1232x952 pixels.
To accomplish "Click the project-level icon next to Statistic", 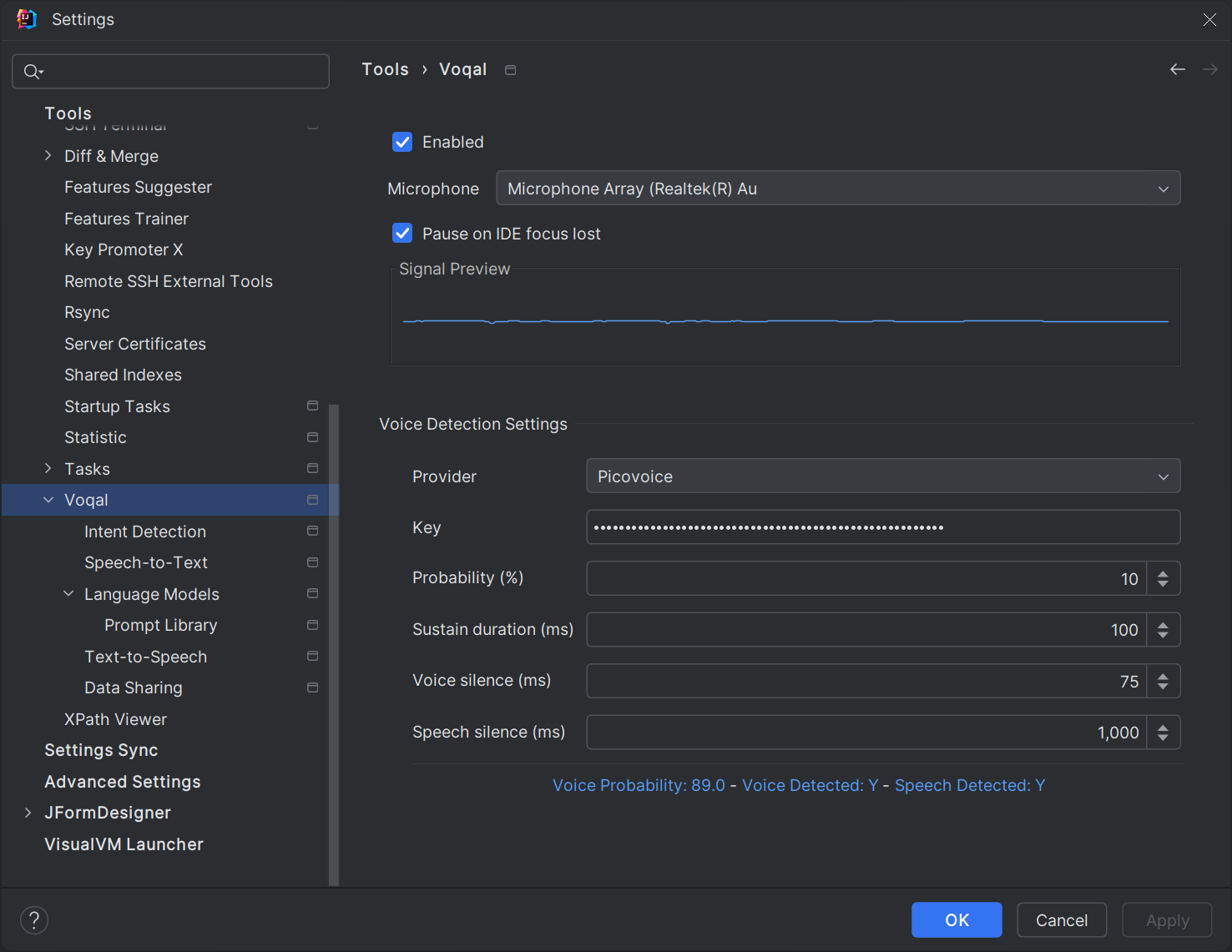I will click(x=313, y=437).
